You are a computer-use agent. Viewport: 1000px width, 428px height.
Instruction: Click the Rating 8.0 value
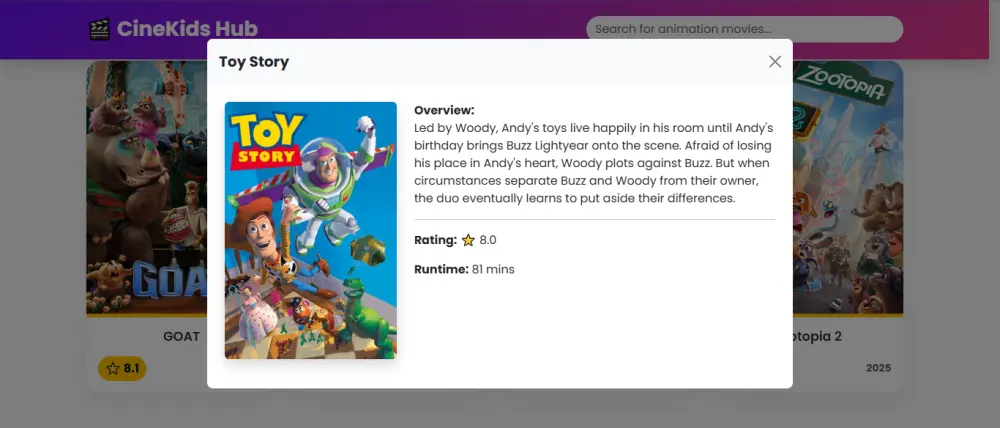tap(488, 240)
